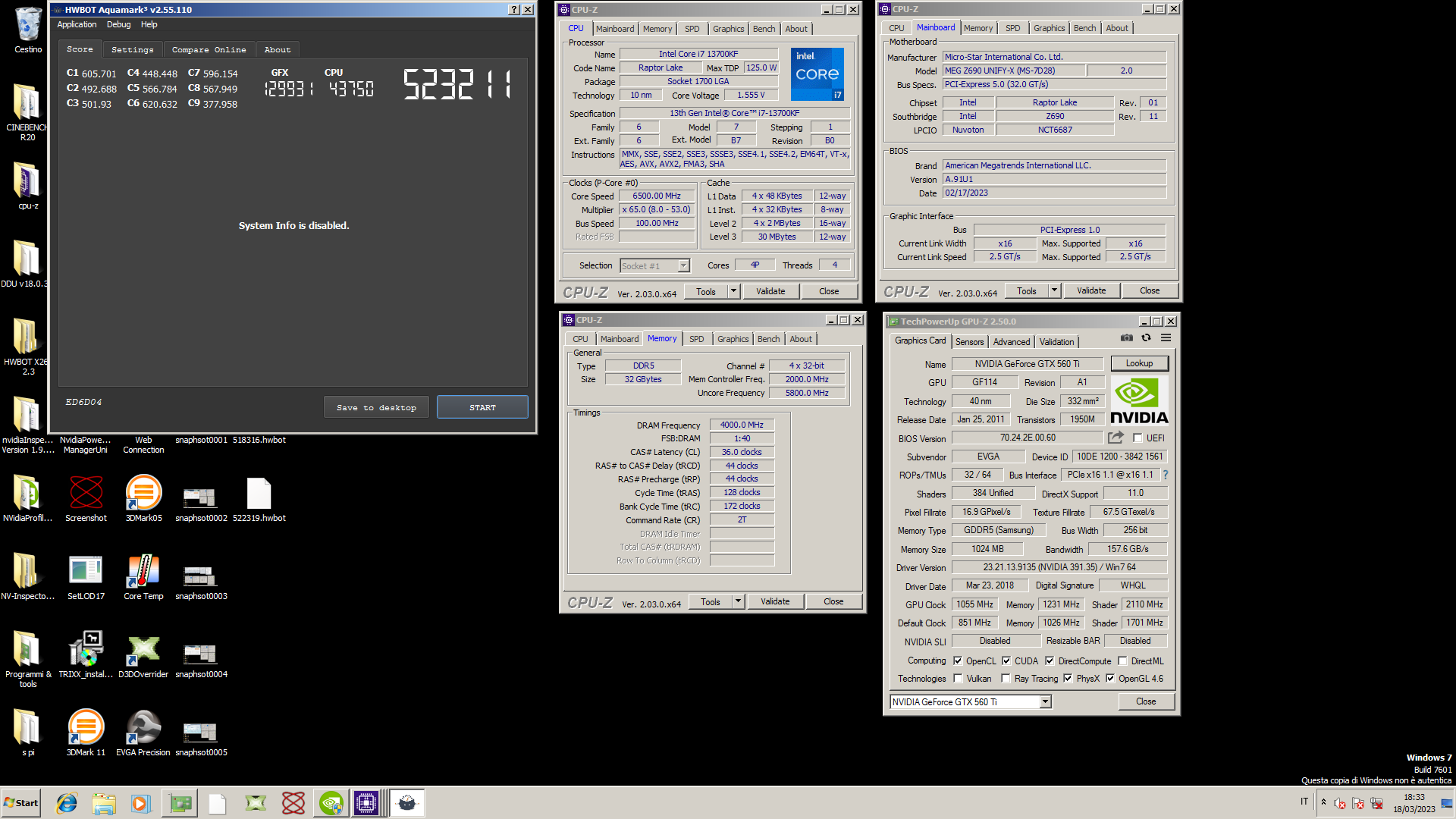Toggle the OpenGL 4.6 checkbox in GPU-Z
Image resolution: width=1456 pixels, height=819 pixels.
1110,679
